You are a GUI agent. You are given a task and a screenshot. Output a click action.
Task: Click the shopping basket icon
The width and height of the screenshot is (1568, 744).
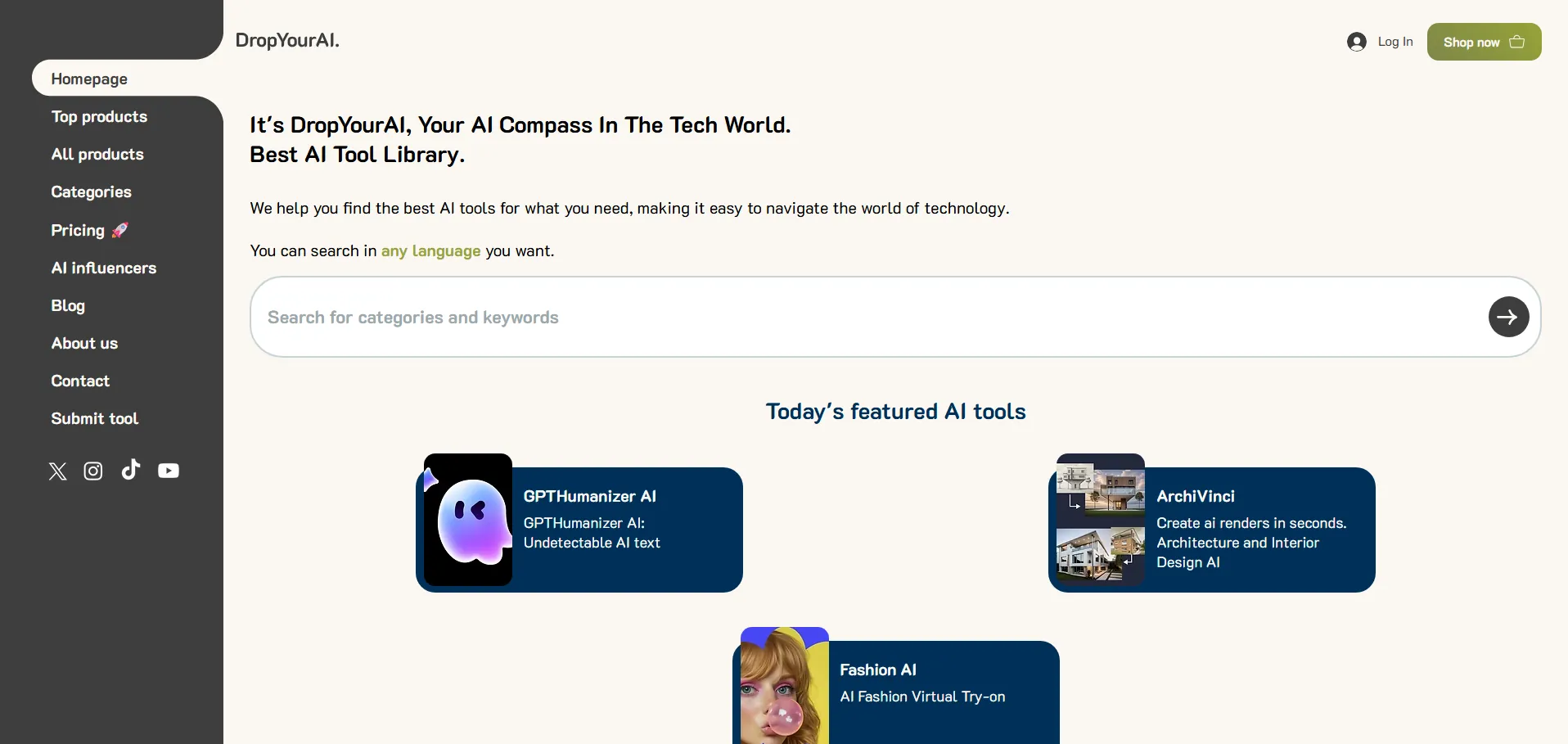[1516, 42]
